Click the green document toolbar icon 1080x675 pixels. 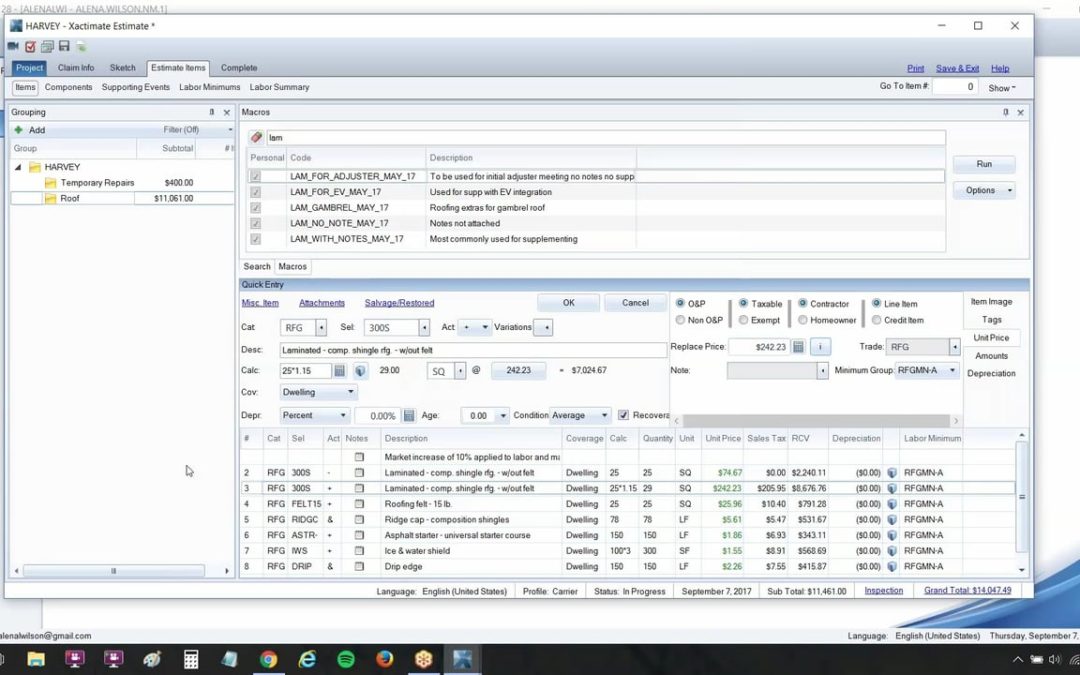tap(81, 47)
